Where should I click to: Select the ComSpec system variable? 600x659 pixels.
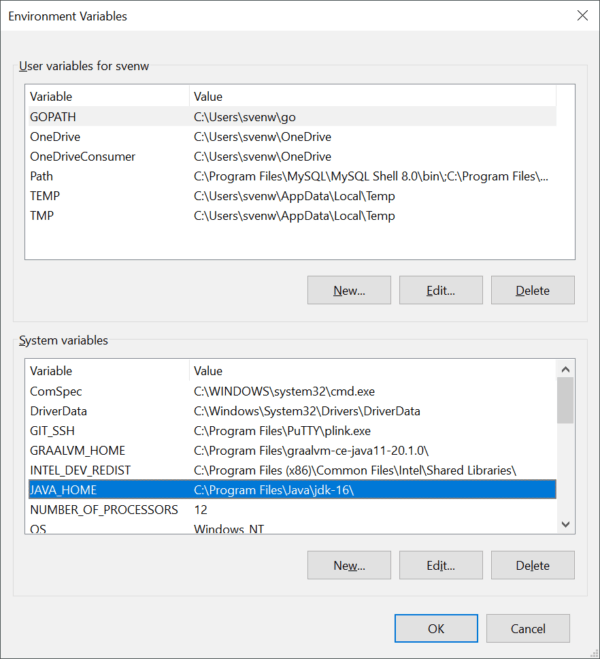tap(292, 391)
